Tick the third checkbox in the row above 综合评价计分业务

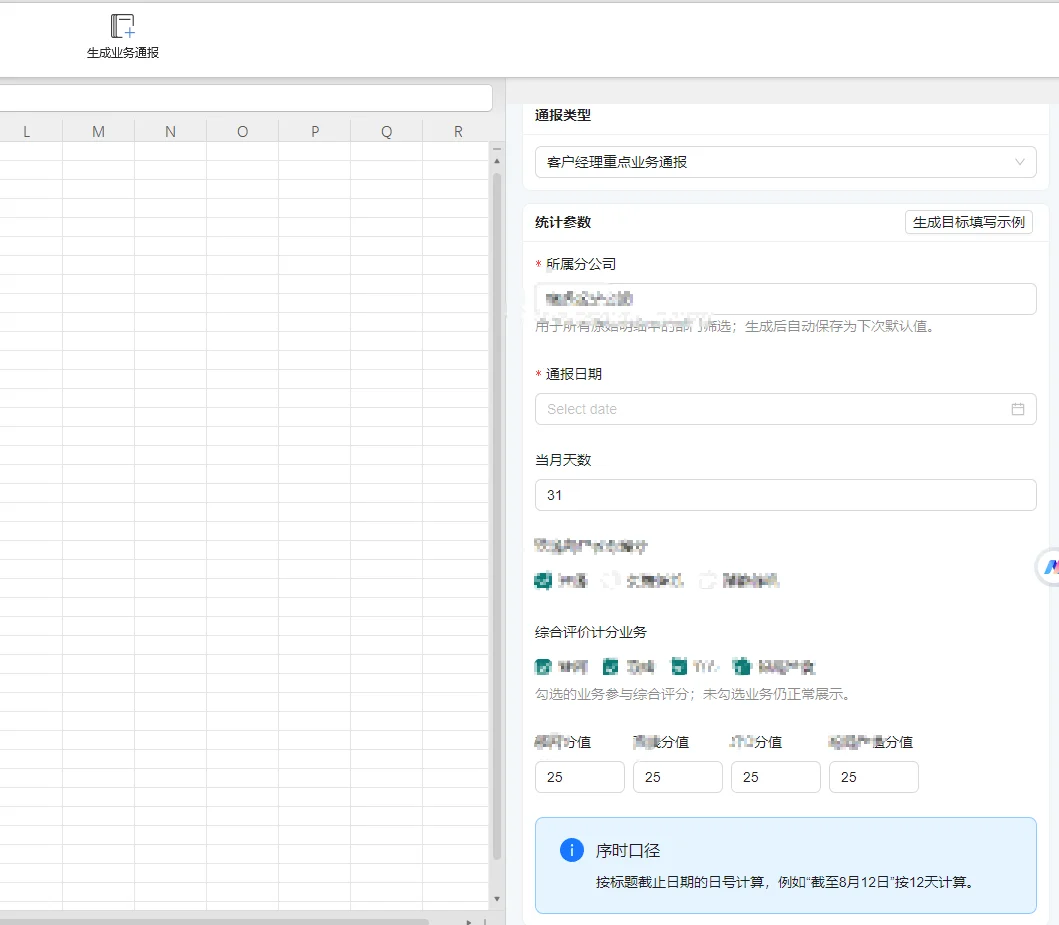[707, 581]
